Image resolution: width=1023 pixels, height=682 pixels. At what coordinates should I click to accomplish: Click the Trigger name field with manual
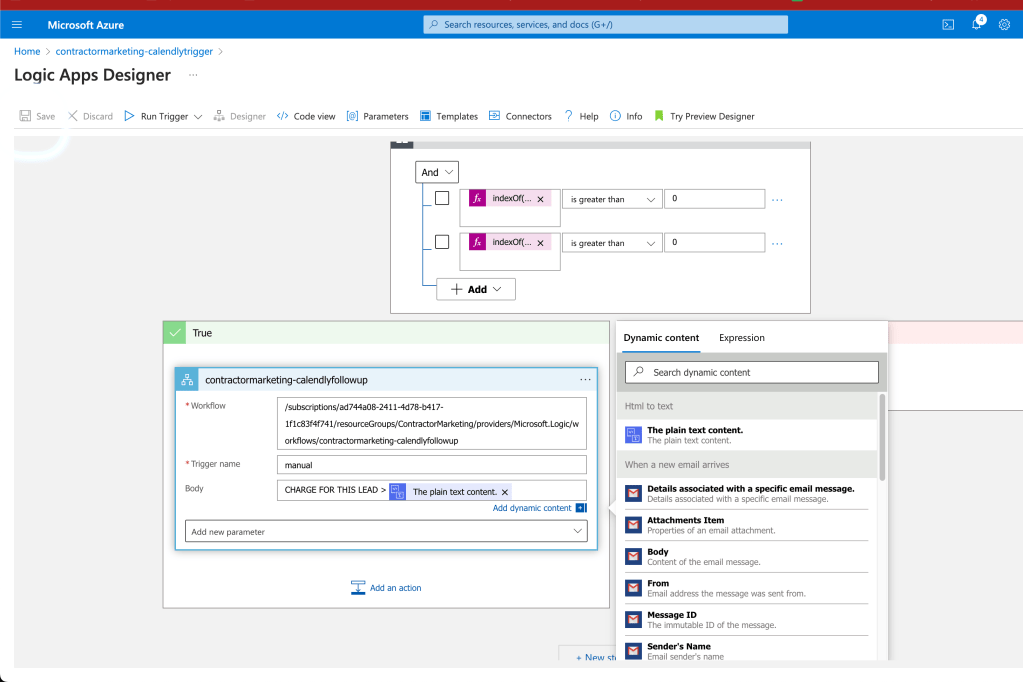pos(431,465)
